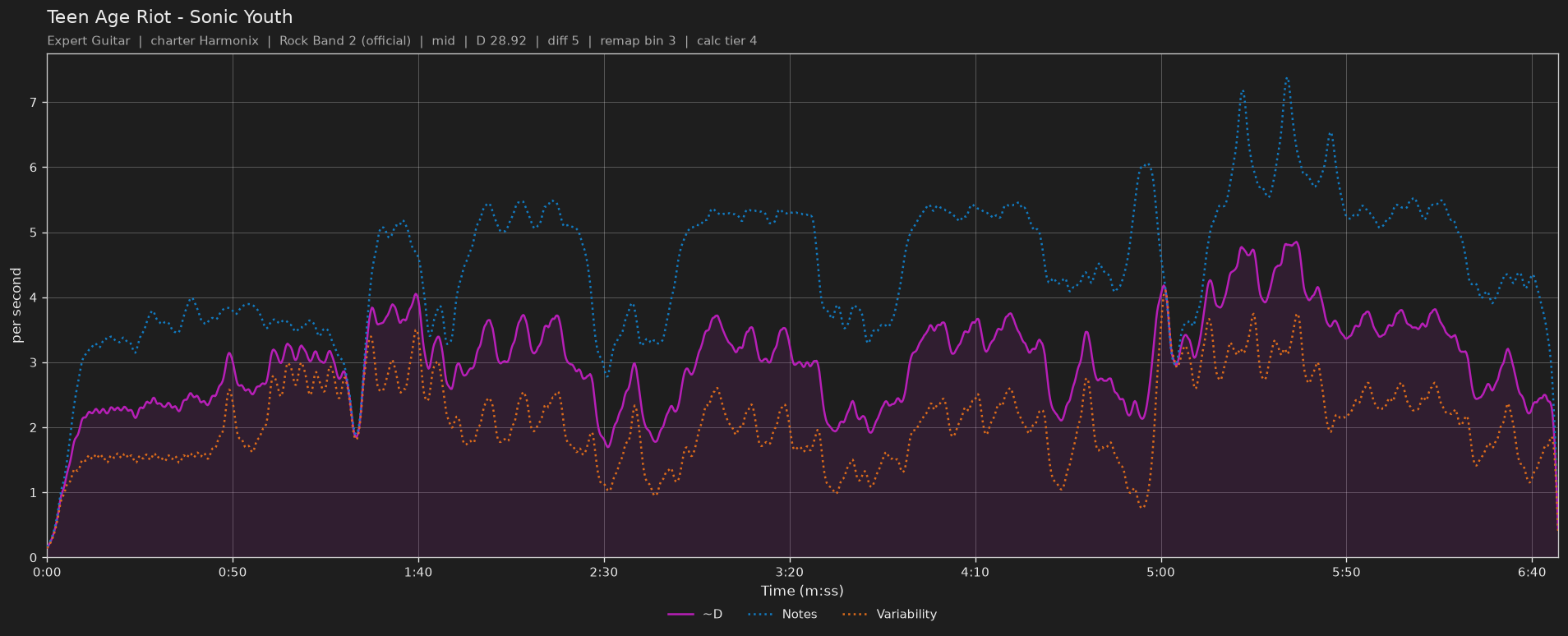Click the 5:00 time axis tick label
Screen dimensions: 1568x636
[x=1161, y=572]
